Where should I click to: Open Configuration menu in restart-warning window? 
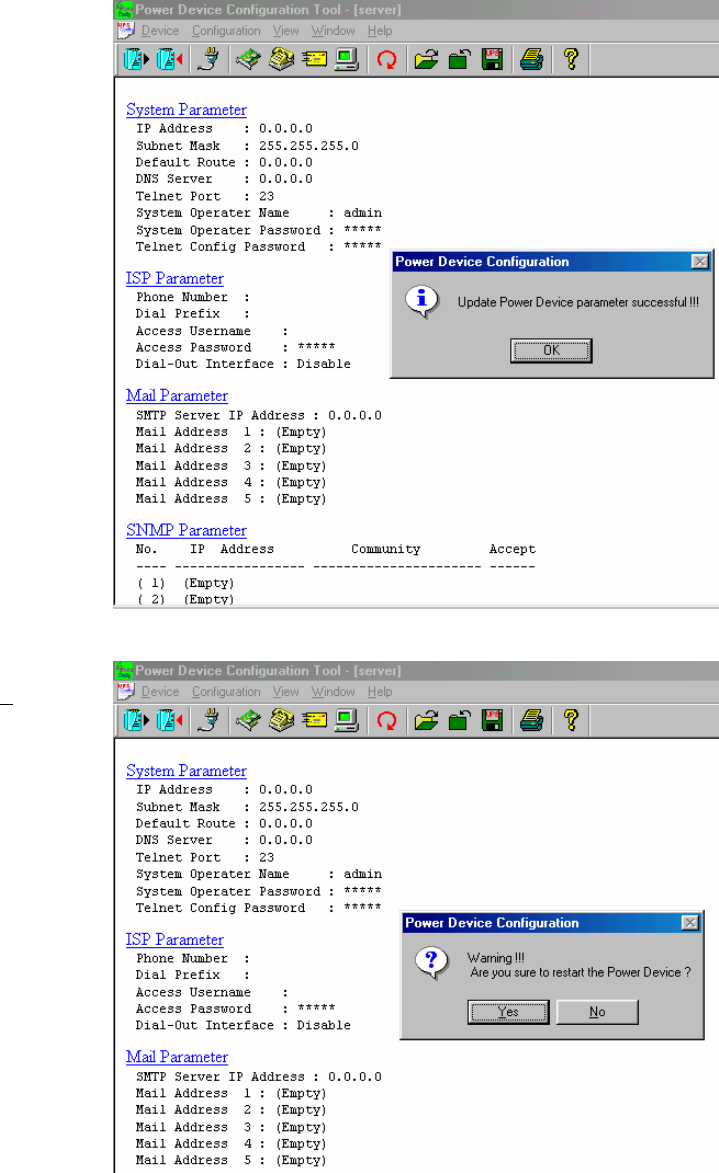226,692
